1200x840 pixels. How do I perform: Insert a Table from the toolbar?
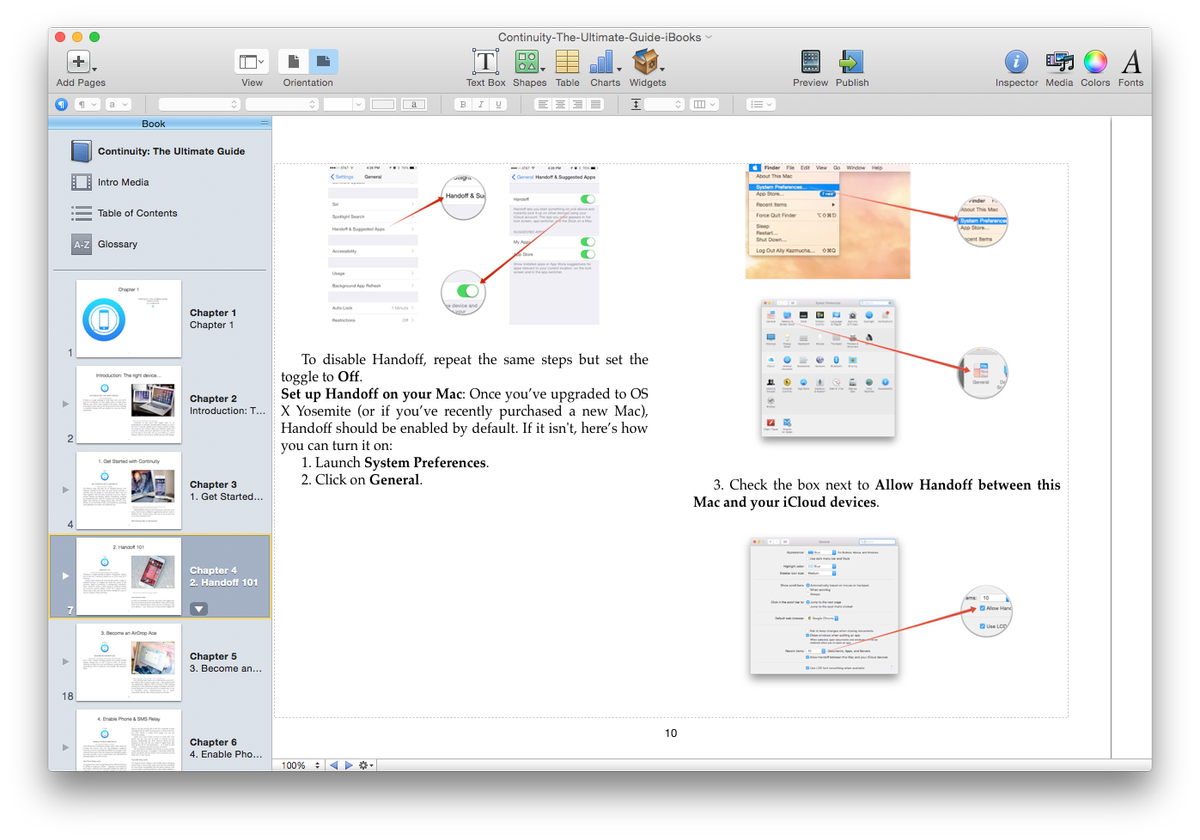click(567, 62)
